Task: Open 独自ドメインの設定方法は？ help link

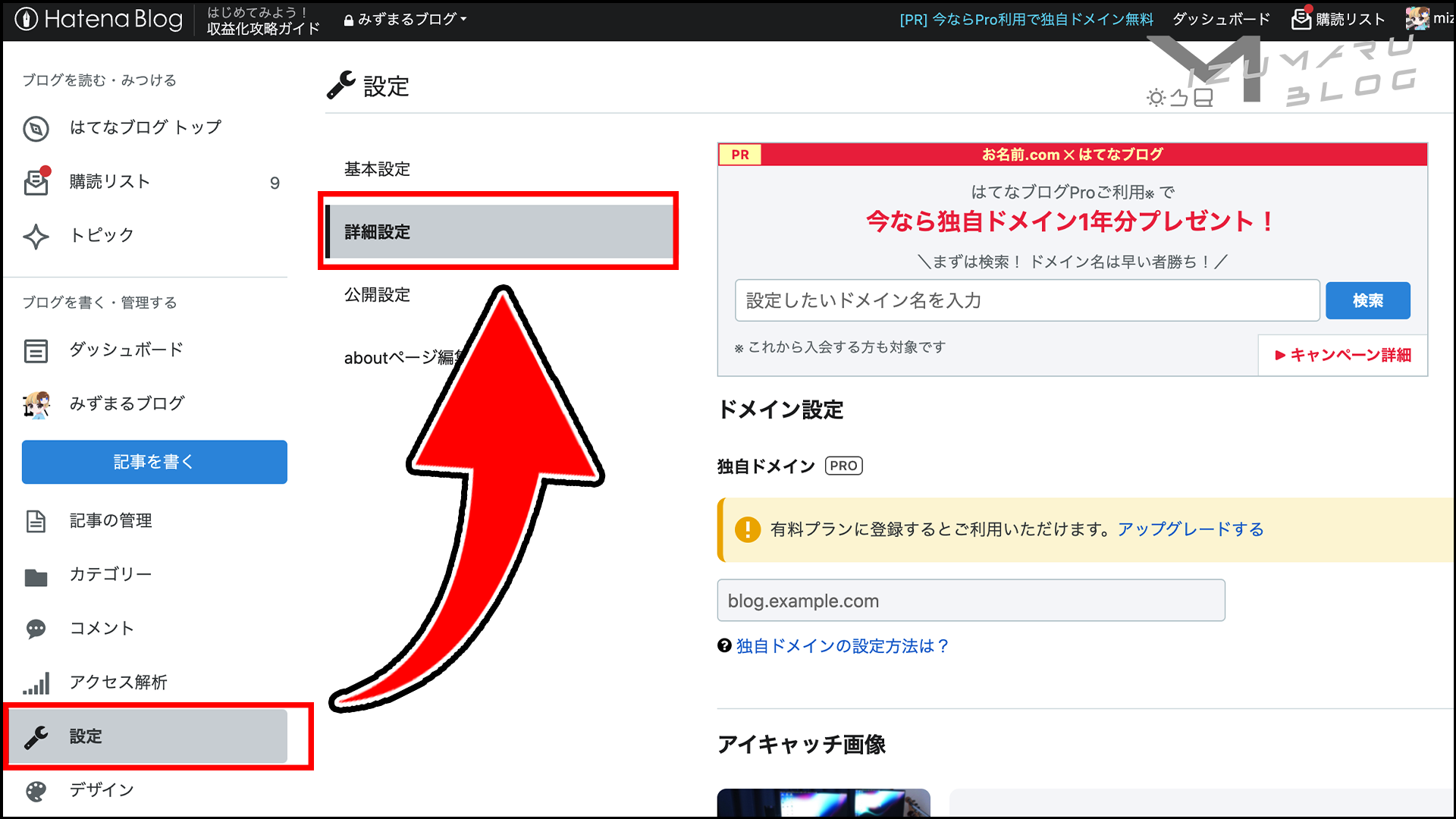Action: 842,646
